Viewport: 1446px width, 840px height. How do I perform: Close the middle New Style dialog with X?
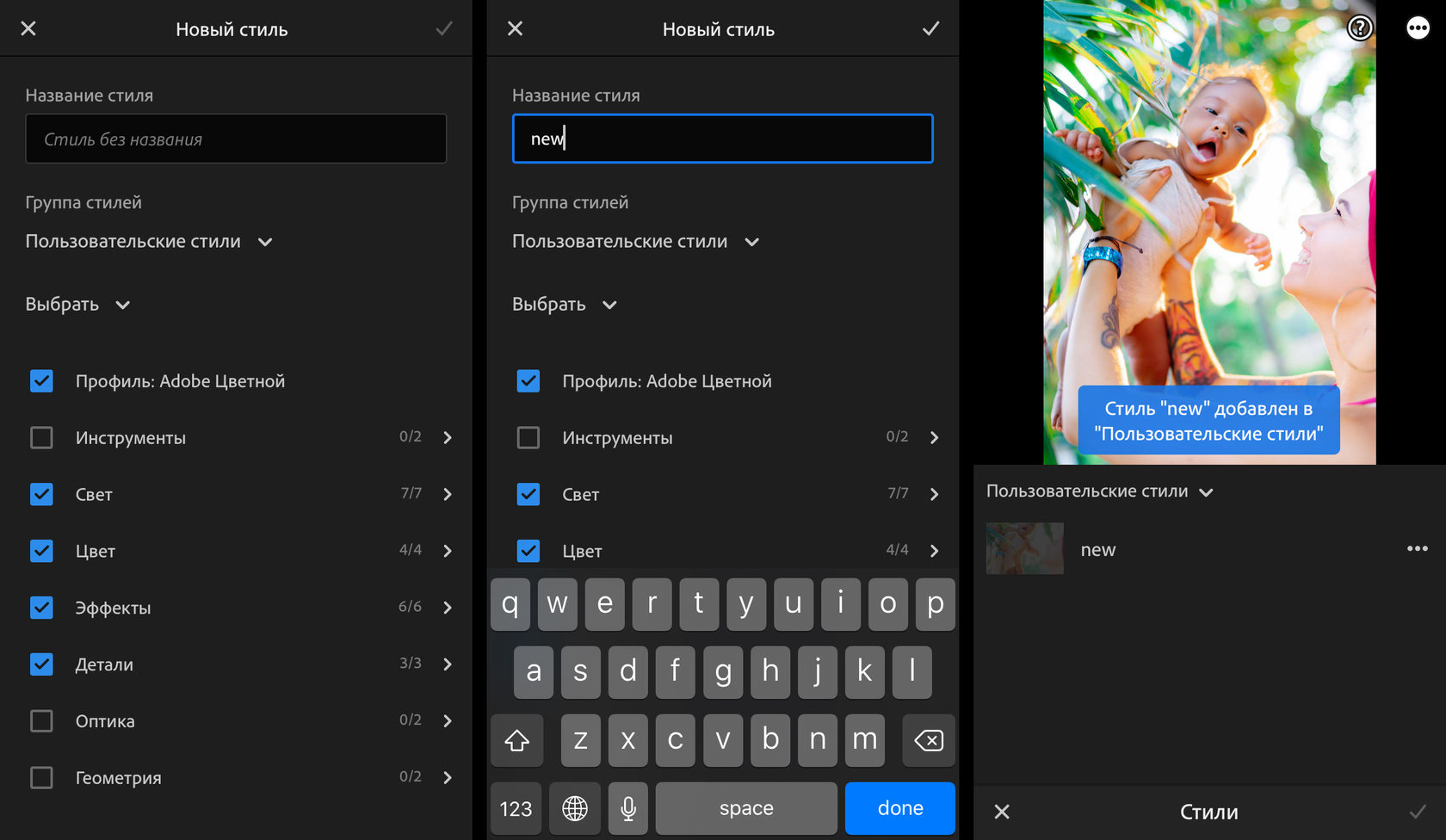(516, 28)
